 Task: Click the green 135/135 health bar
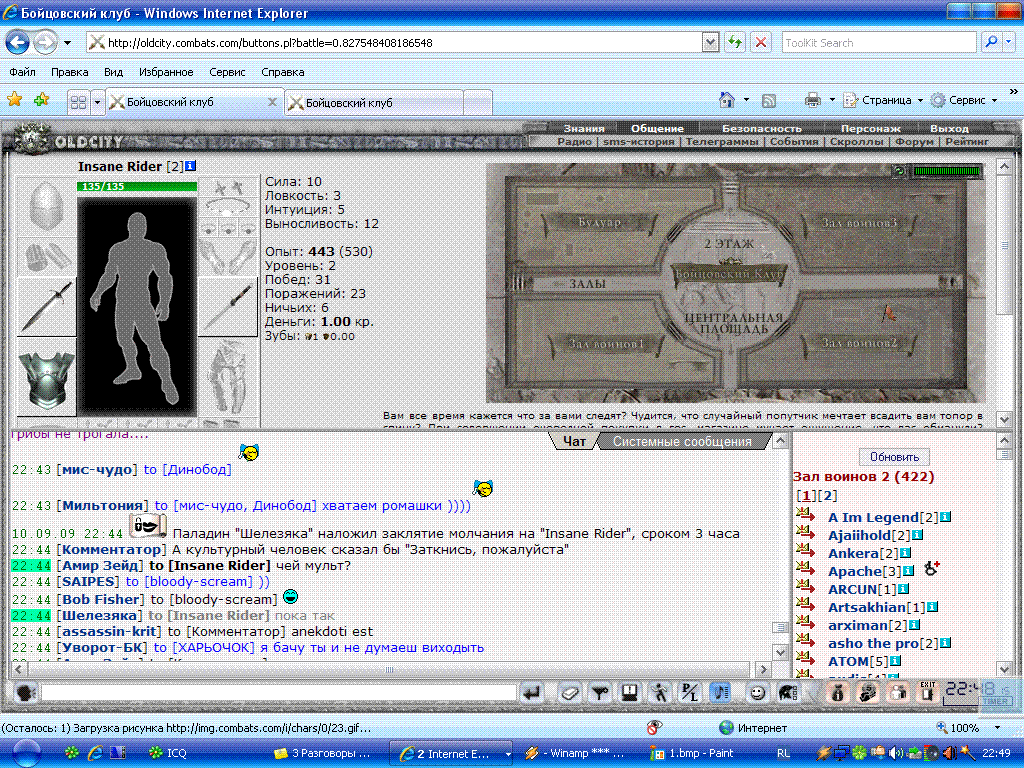(136, 186)
